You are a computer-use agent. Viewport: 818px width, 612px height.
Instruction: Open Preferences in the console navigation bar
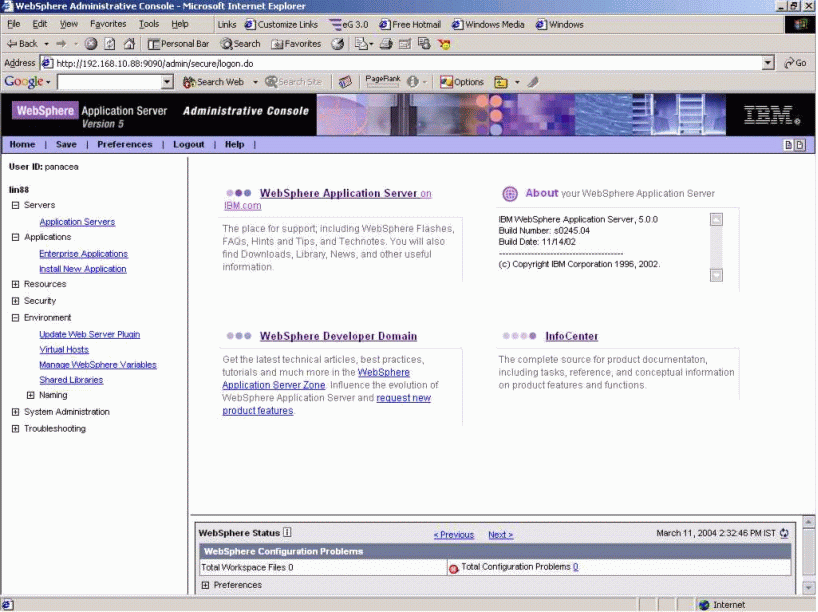pos(125,145)
